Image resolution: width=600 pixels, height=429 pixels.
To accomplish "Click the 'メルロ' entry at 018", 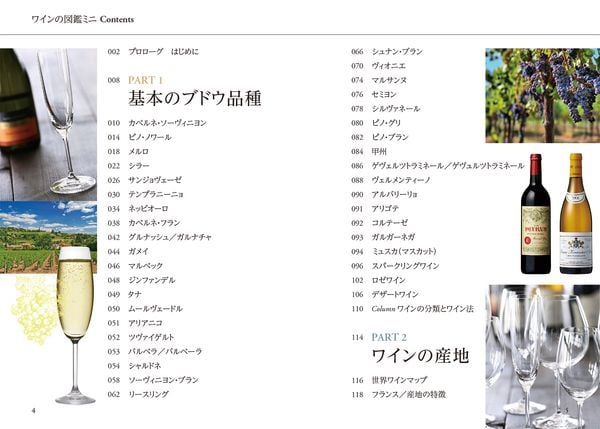I will pos(128,152).
